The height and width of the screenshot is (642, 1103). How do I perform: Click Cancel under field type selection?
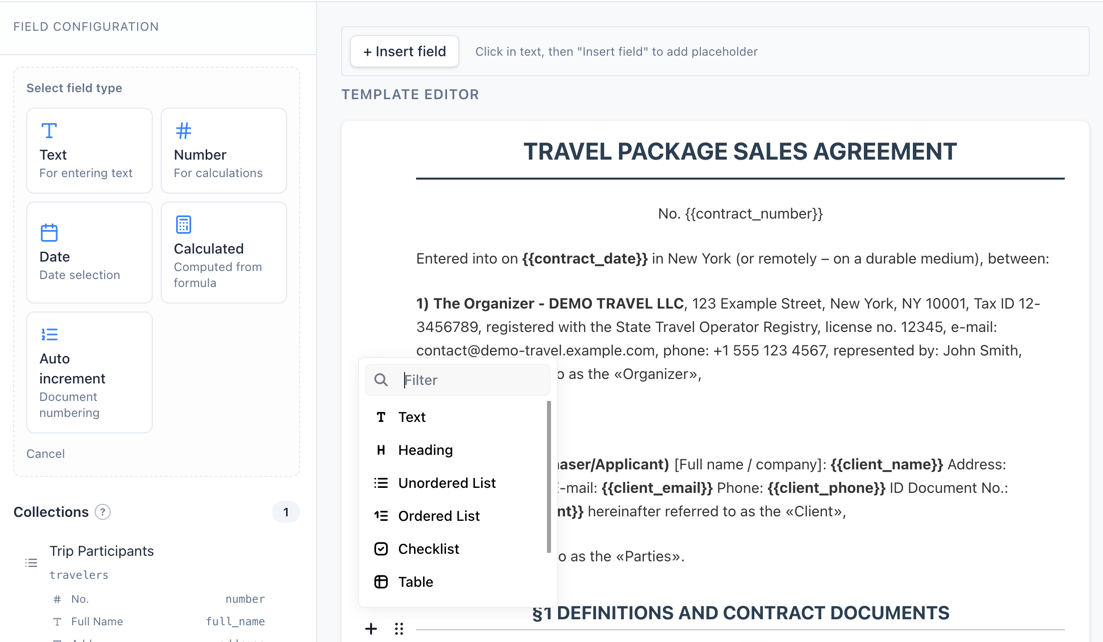(x=45, y=453)
